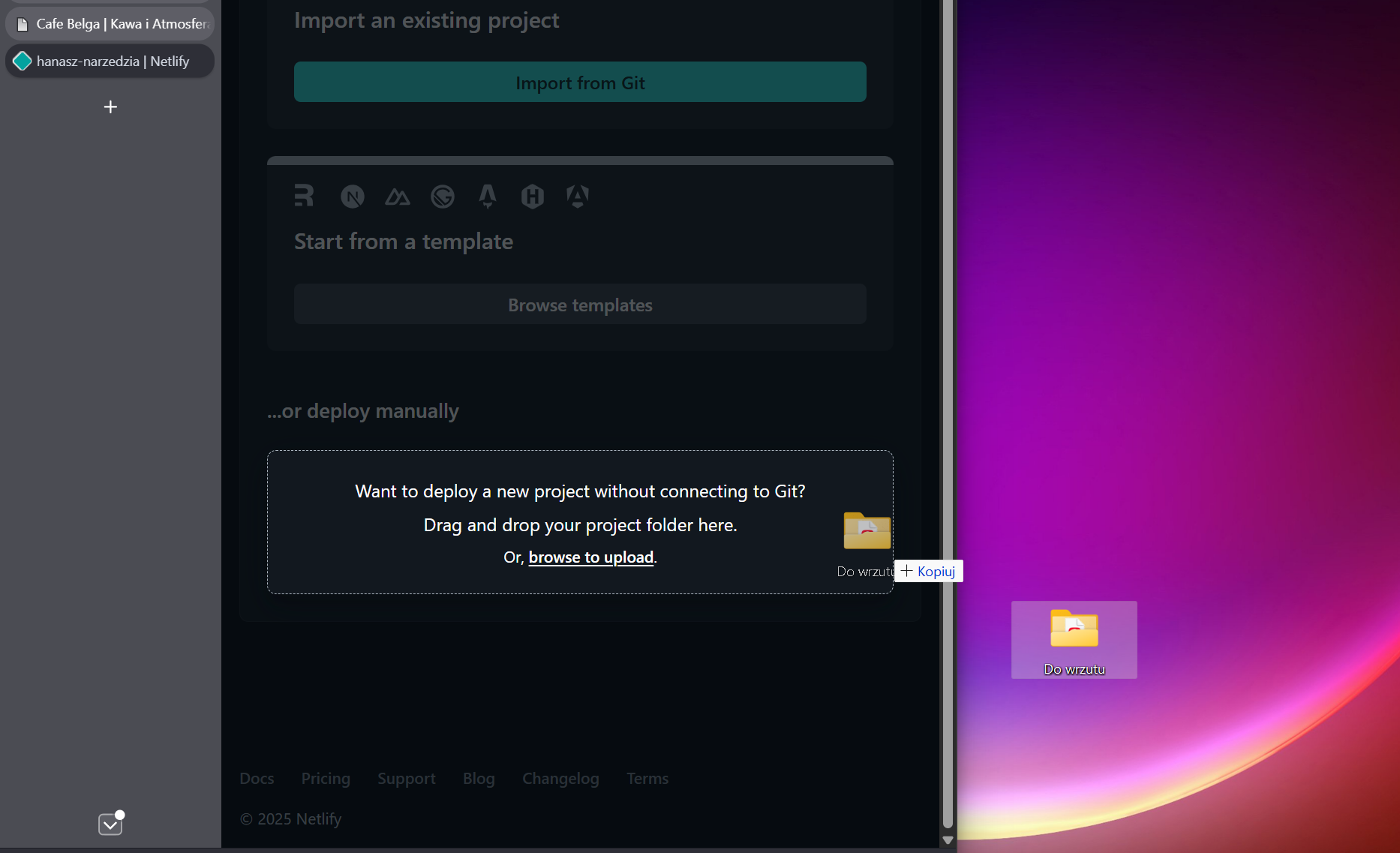Click the '...or deploy manually' heading
The height and width of the screenshot is (853, 1400).
(x=363, y=411)
